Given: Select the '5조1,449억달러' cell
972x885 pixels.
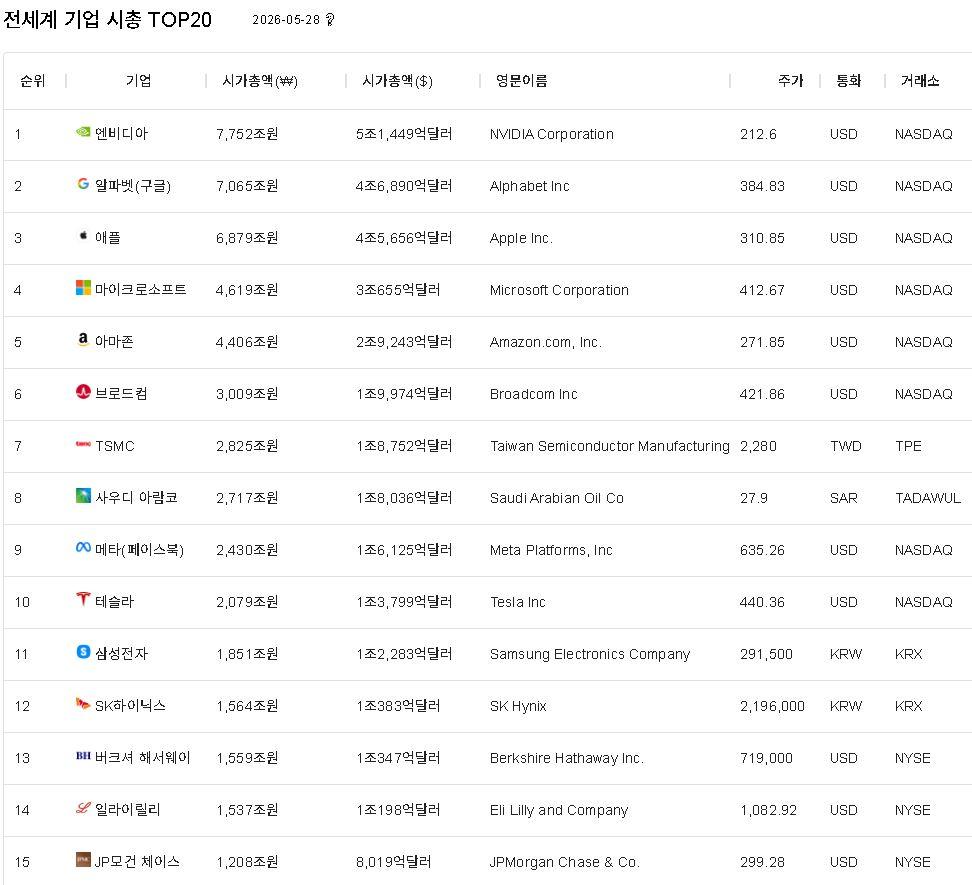Looking at the screenshot, I should pyautogui.click(x=404, y=134).
